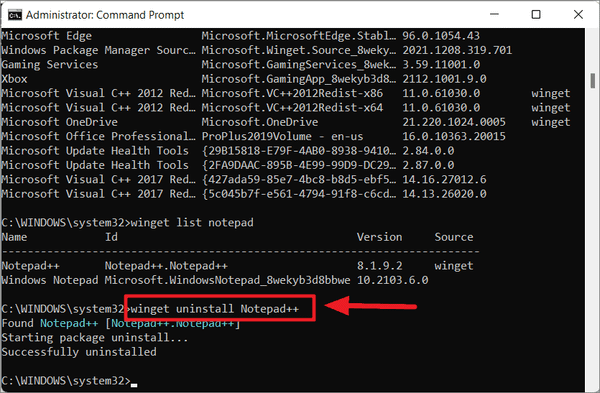Click 'Microsoft.VC++2012Redist-x64' id
600x393 pixels.
(292, 108)
